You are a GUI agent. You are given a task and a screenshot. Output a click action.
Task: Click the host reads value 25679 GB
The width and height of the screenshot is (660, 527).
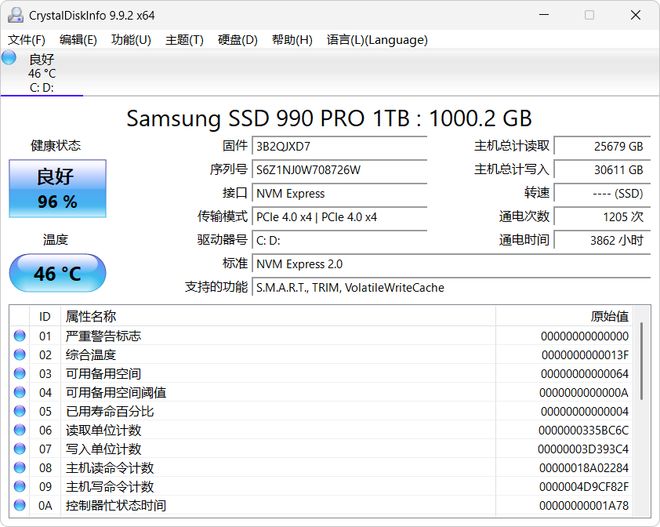coord(602,146)
